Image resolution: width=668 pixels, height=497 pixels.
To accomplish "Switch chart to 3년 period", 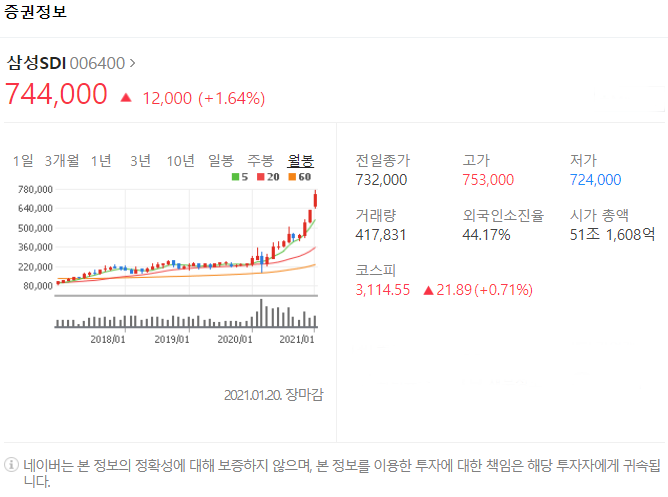I will coord(141,161).
